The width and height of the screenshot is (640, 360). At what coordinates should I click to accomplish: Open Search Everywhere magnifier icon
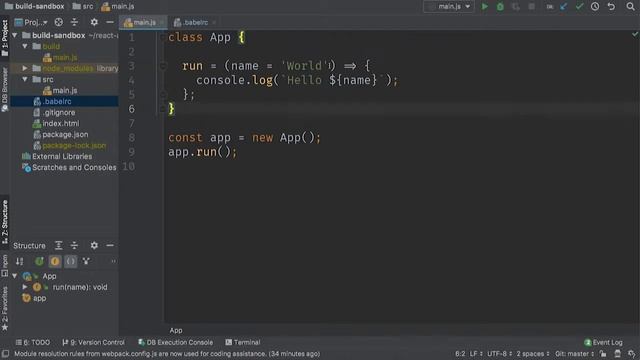631,7
